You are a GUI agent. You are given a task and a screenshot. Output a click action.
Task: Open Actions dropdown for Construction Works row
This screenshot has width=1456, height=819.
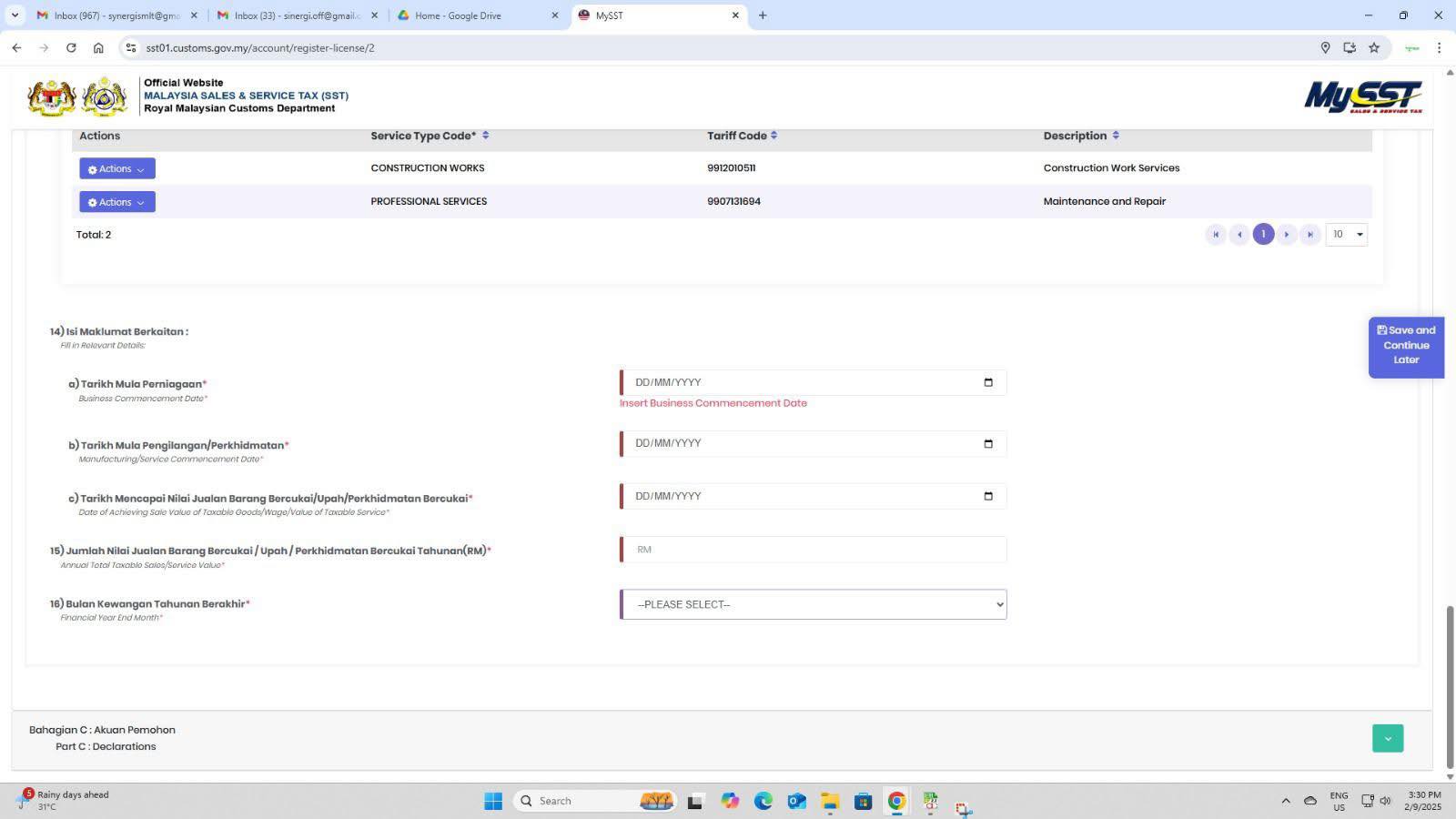pos(117,168)
